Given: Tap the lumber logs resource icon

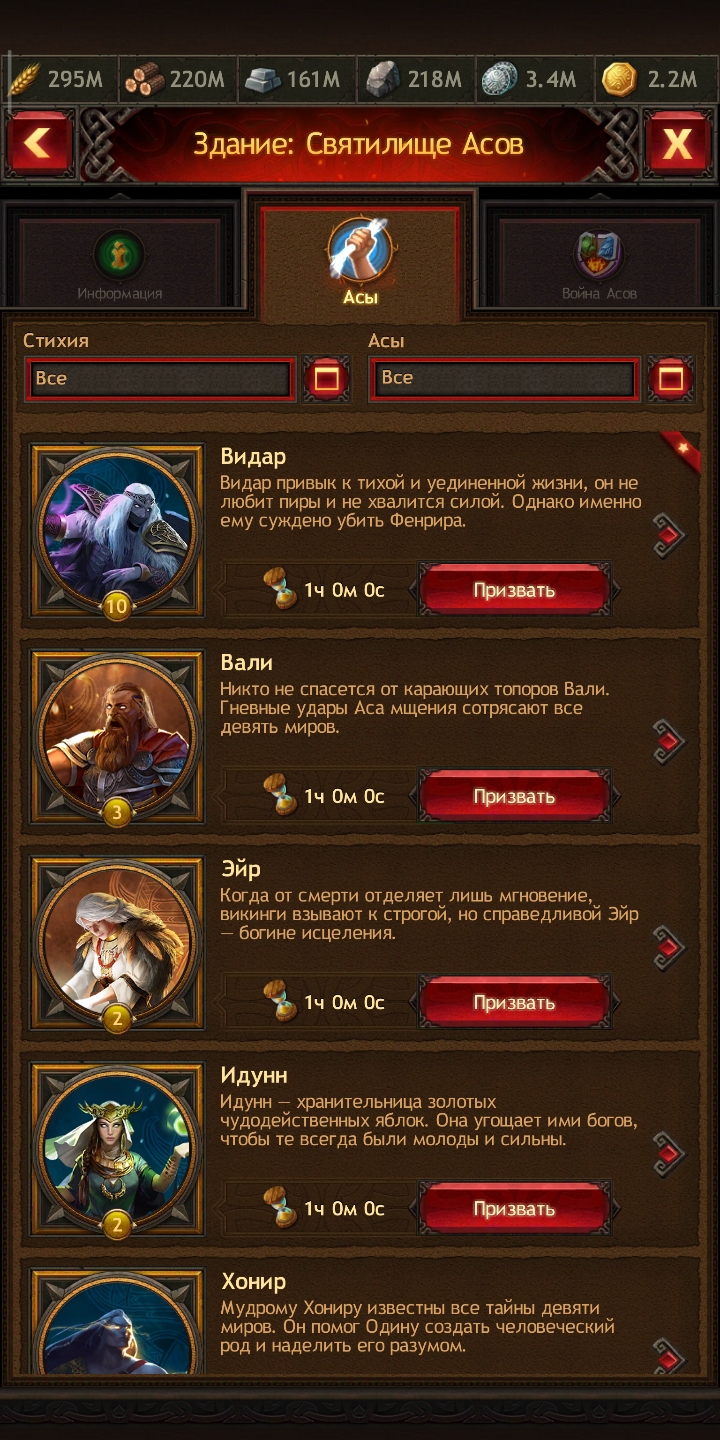Looking at the screenshot, I should 144,79.
